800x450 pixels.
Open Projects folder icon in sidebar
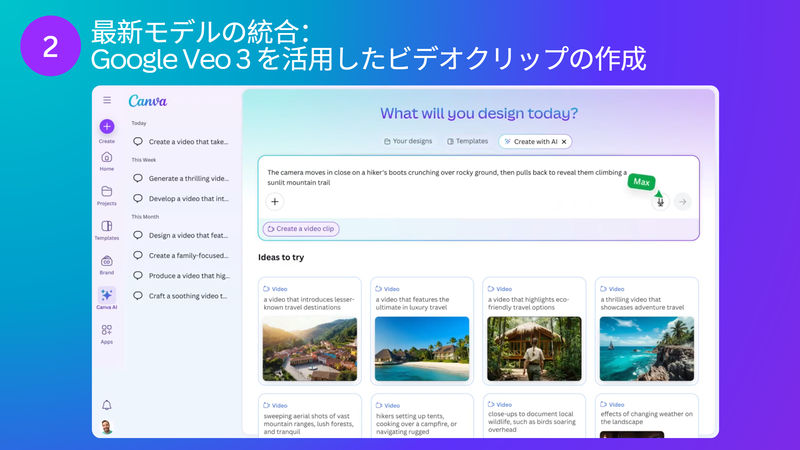coord(107,191)
